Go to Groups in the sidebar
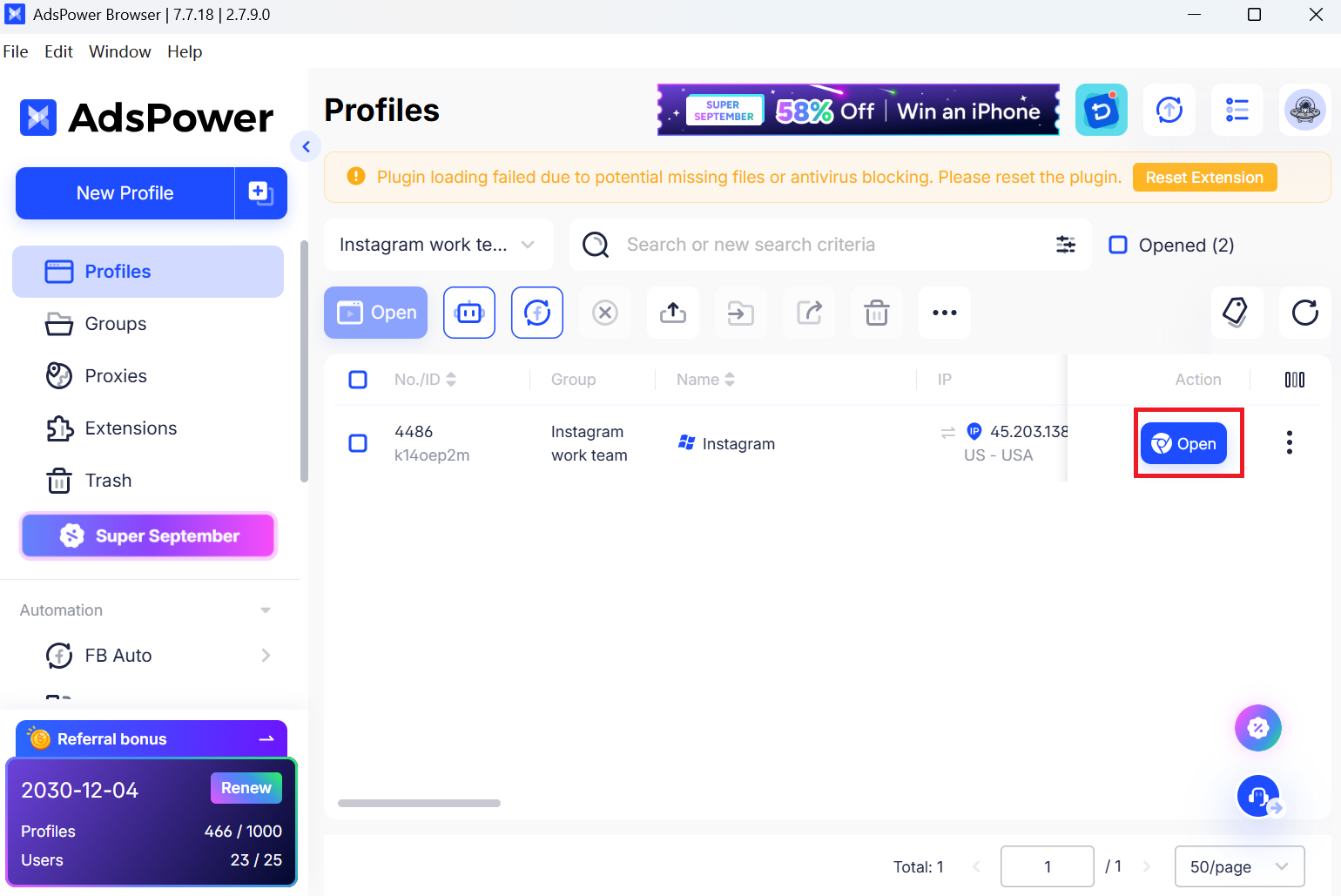1341x896 pixels. click(148, 324)
